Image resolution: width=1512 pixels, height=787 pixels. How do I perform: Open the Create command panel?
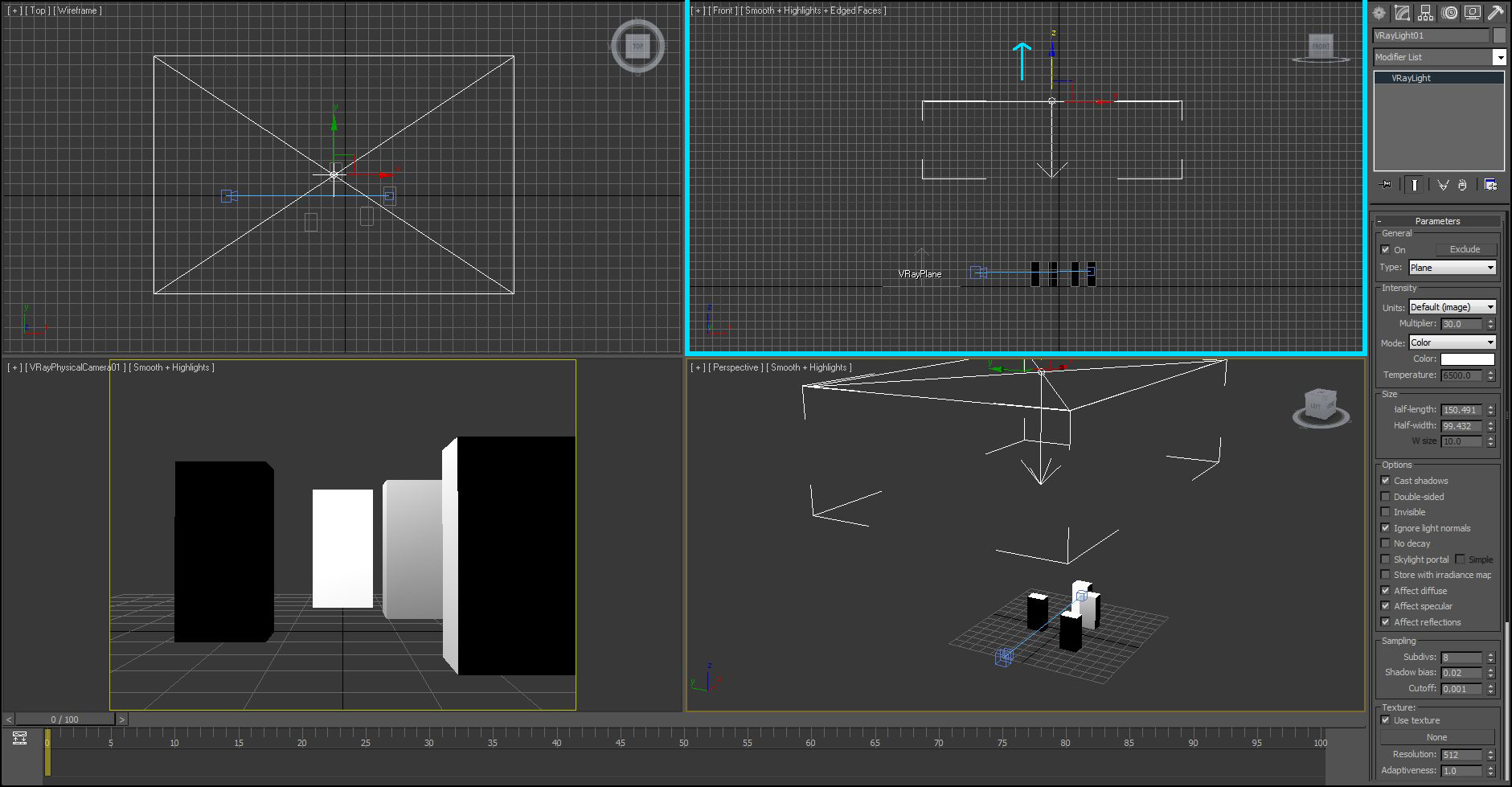point(1379,13)
